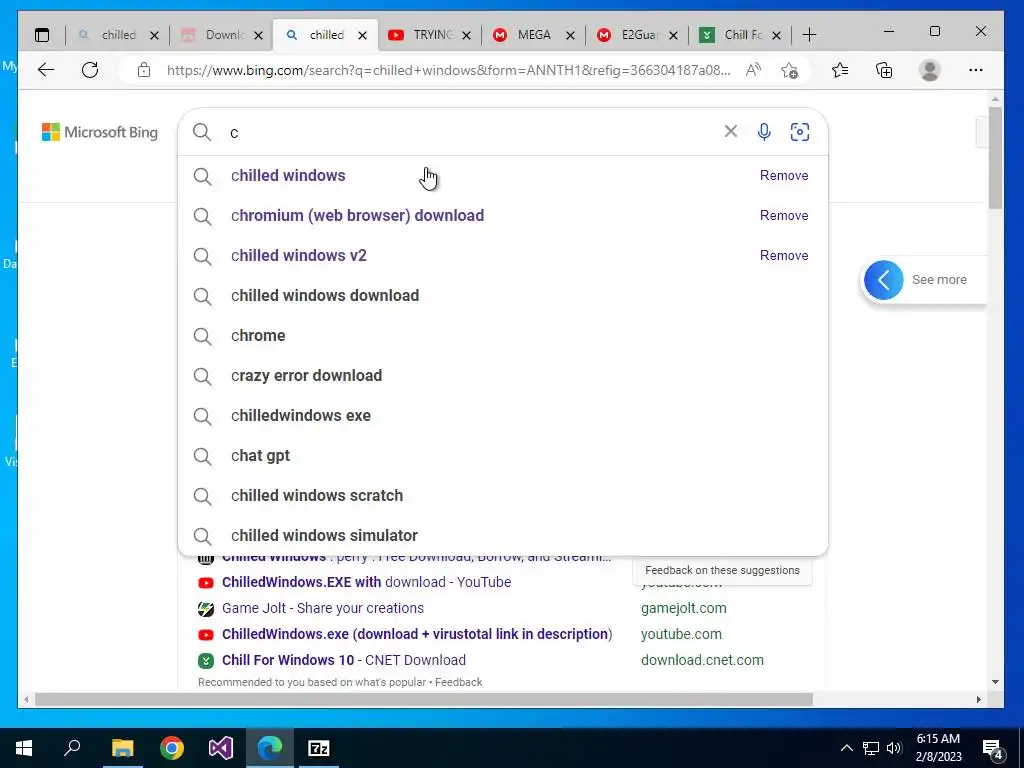
Task: Select chilled windows scratch suggestion
Action: [503, 496]
